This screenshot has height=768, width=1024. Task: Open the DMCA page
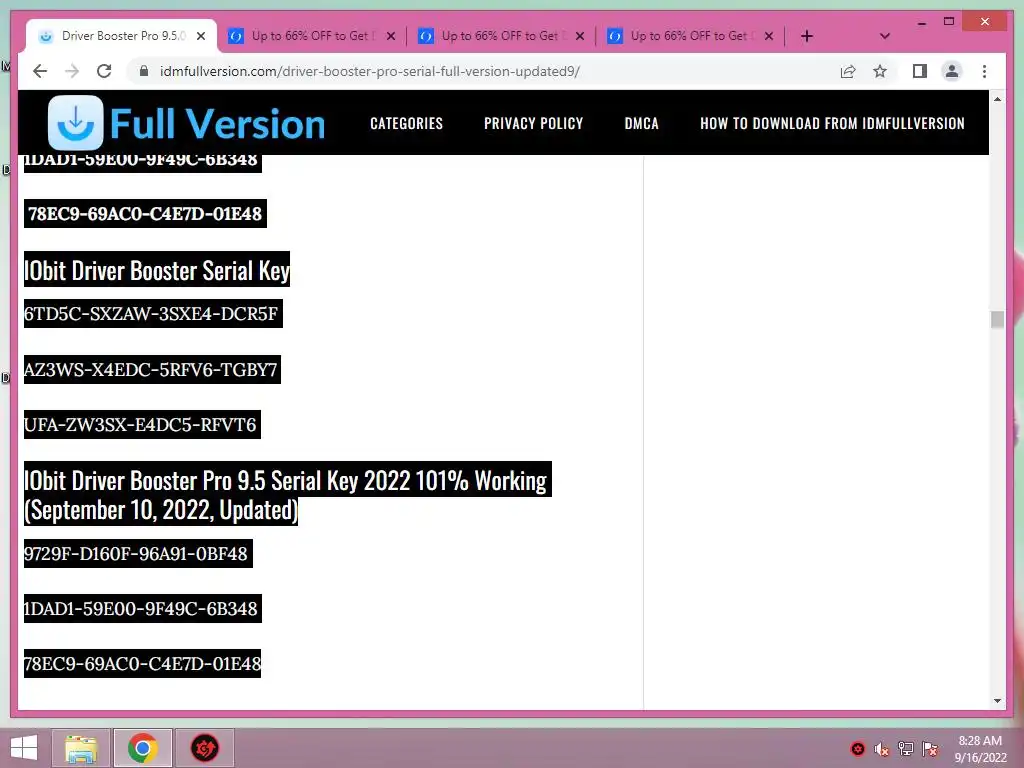click(x=641, y=123)
